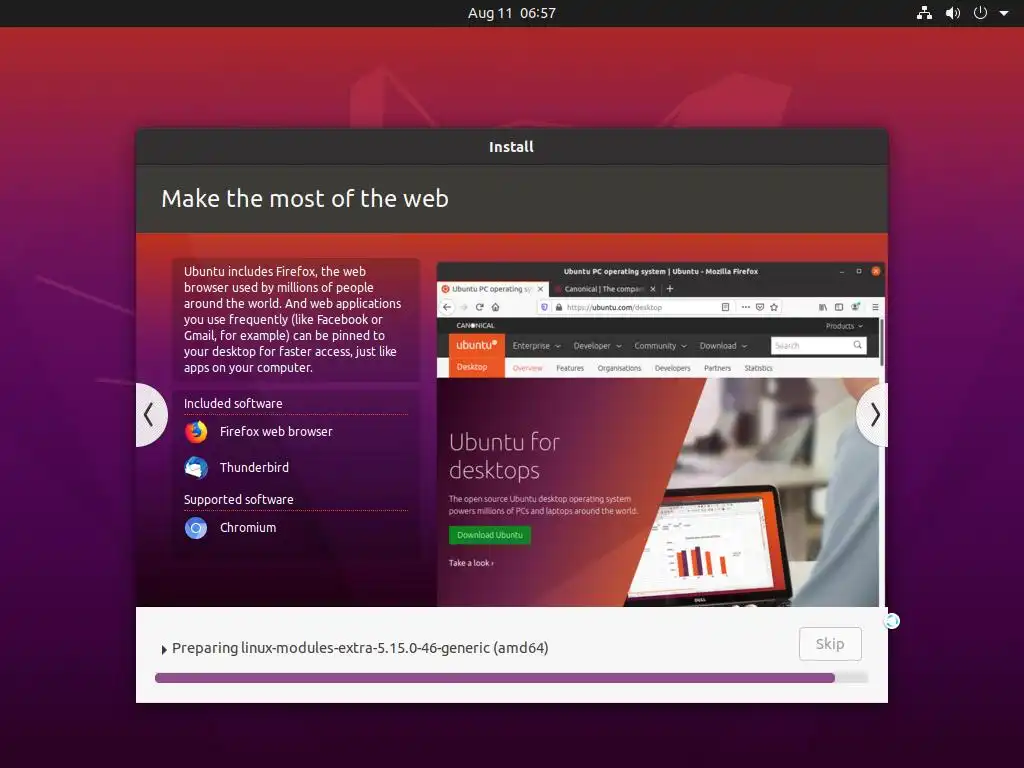Image resolution: width=1024 pixels, height=768 pixels.
Task: Go to the previous slide arrow
Action: (150, 415)
